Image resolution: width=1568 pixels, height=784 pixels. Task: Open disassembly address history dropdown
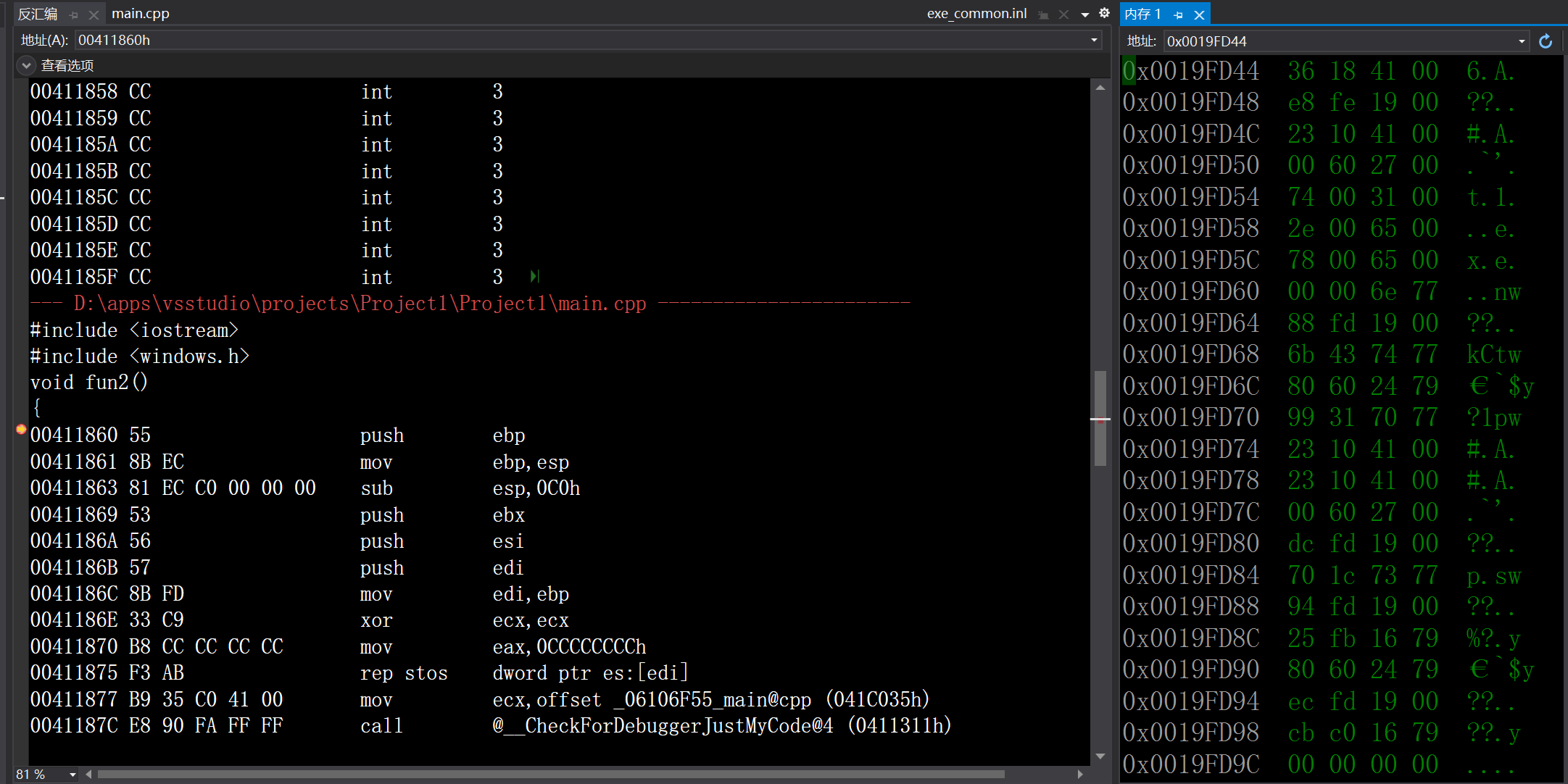(1094, 40)
